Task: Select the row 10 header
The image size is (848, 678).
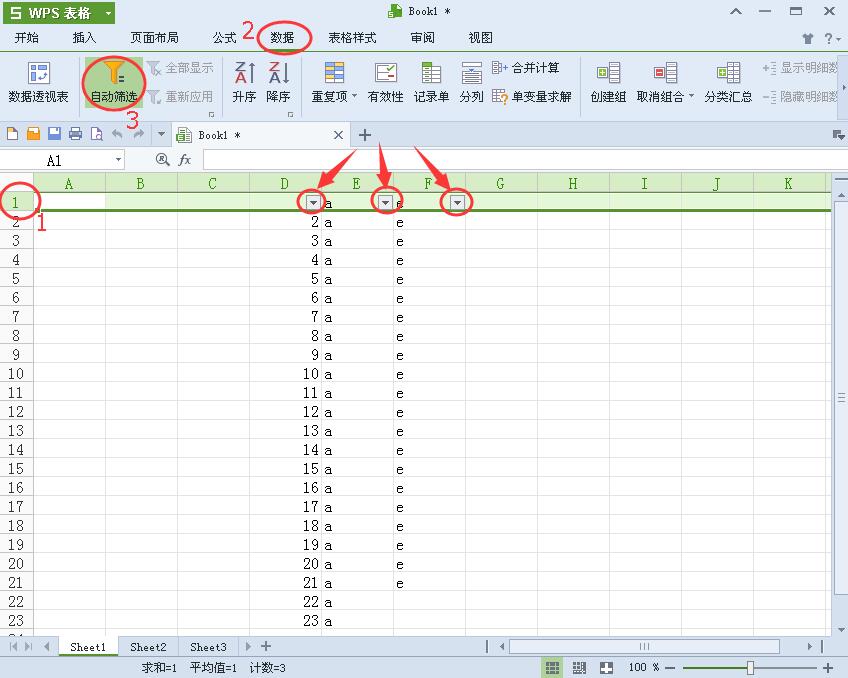Action: pos(16,374)
